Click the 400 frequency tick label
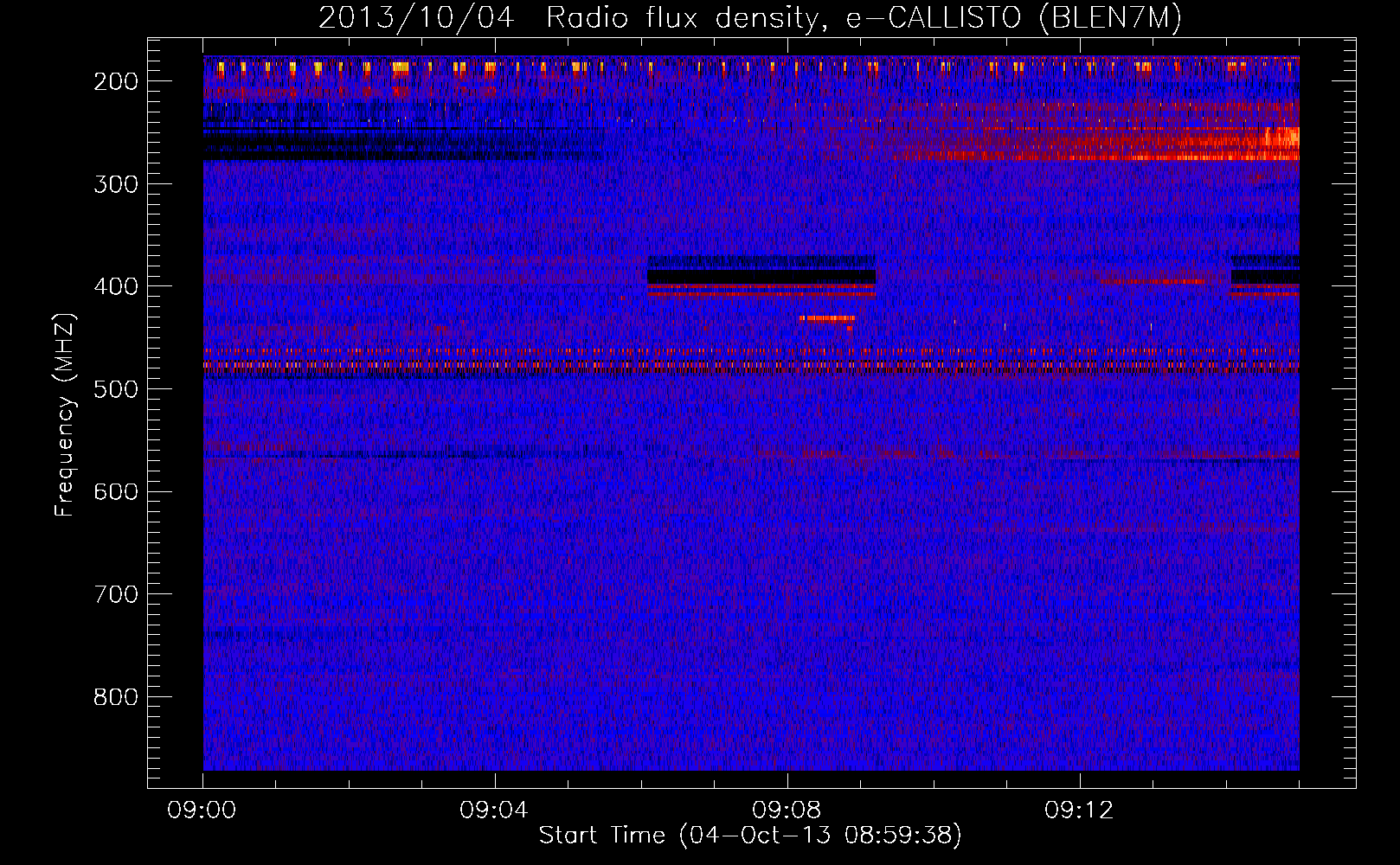Image resolution: width=1400 pixels, height=865 pixels. click(115, 286)
